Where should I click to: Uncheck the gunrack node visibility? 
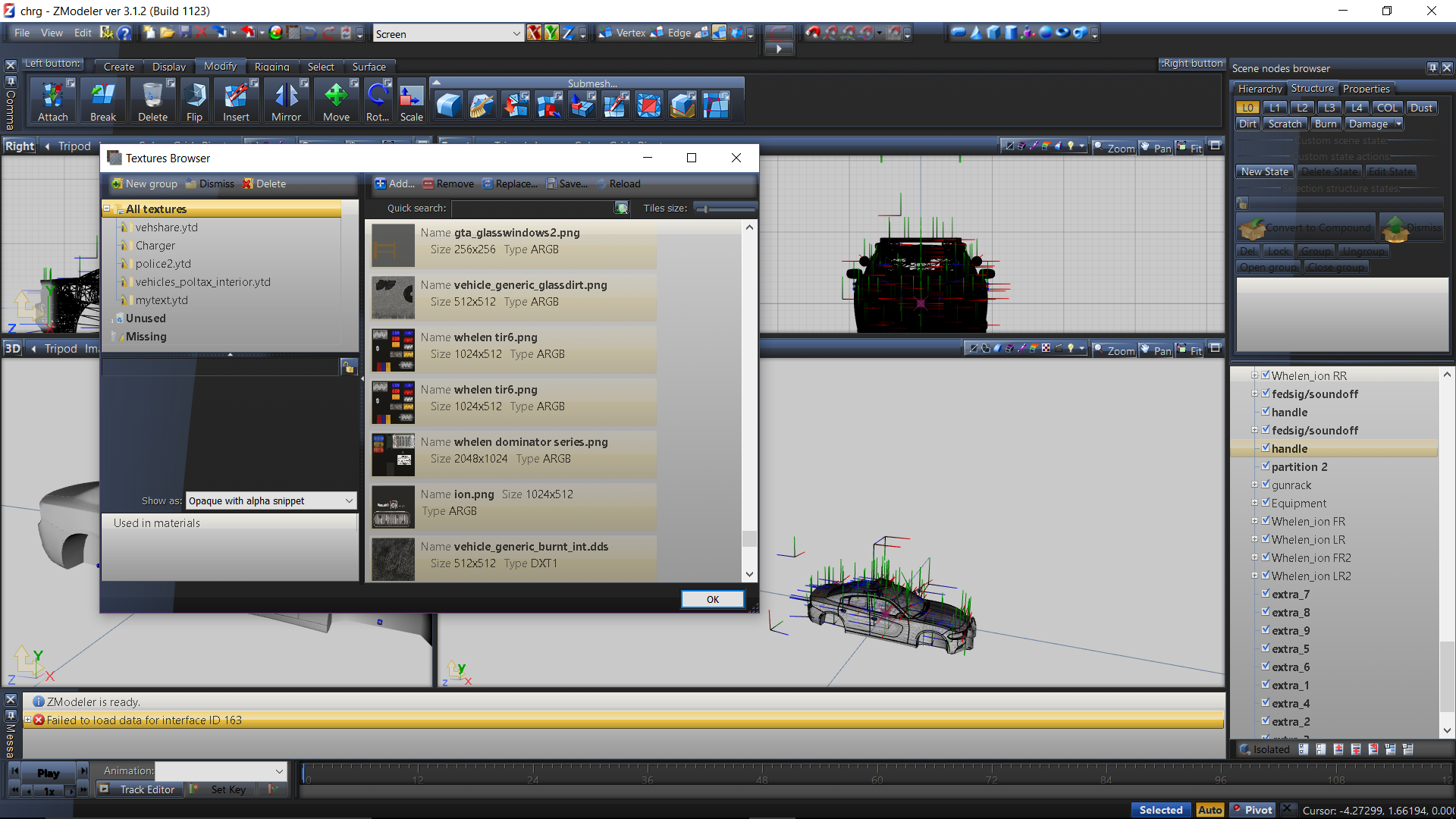pos(1266,484)
